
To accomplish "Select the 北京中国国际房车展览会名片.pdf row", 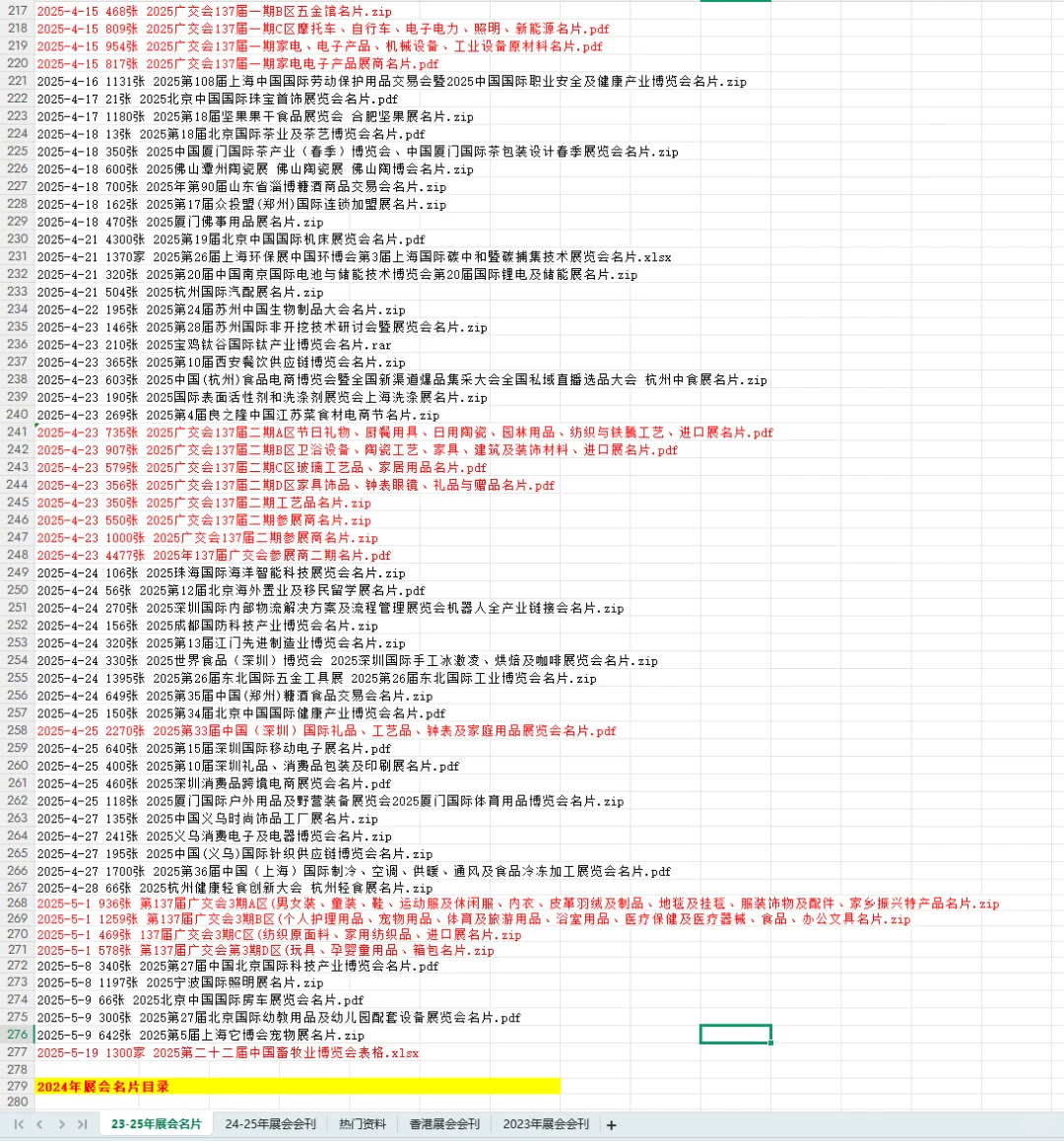I will (200, 1000).
